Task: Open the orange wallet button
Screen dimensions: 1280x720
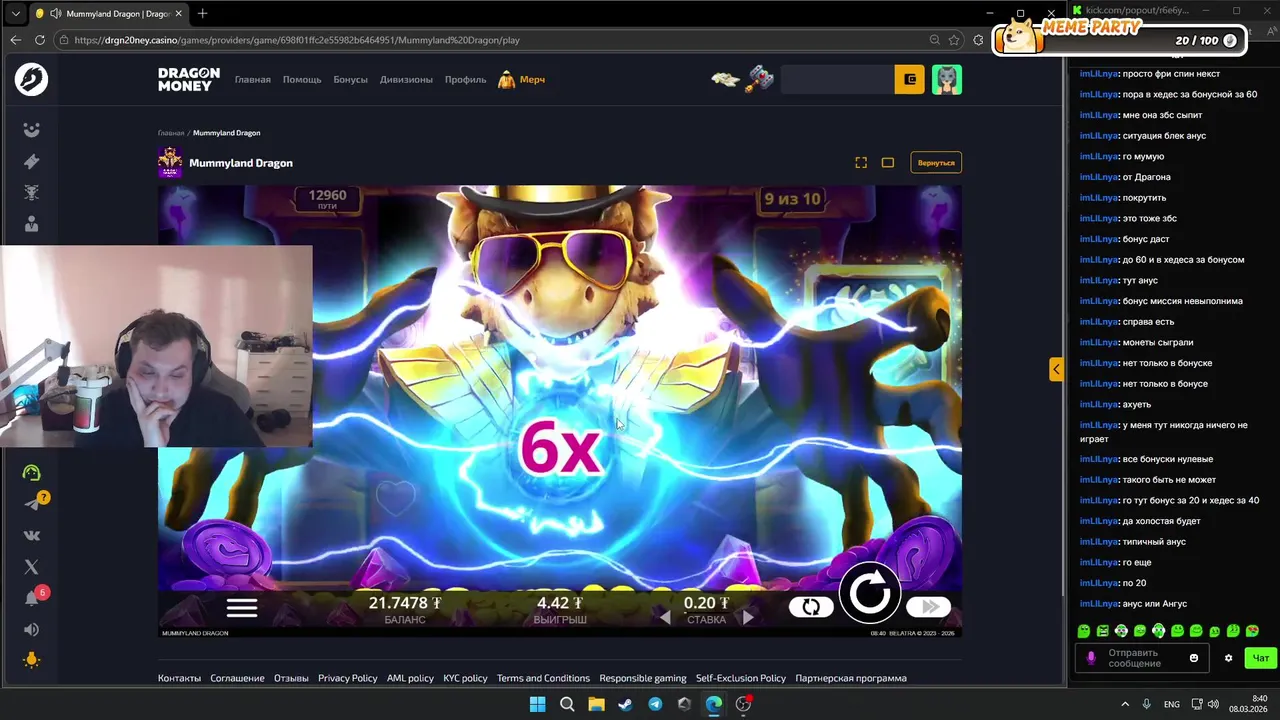Action: click(x=910, y=79)
